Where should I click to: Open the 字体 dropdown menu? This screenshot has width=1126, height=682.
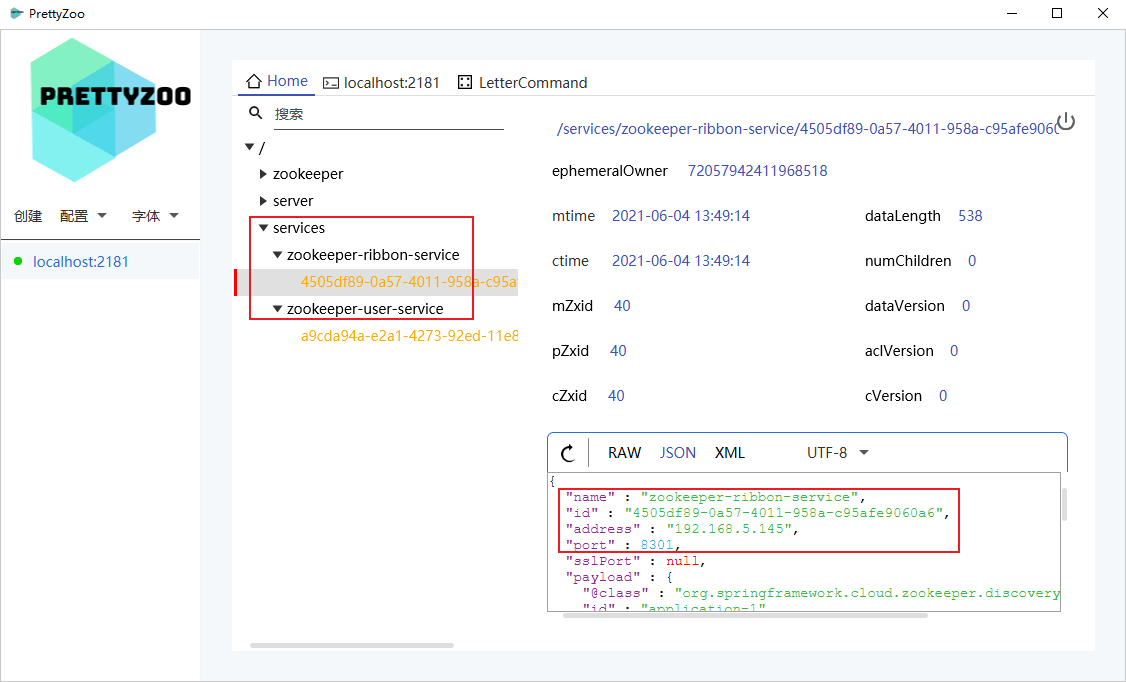[155, 216]
